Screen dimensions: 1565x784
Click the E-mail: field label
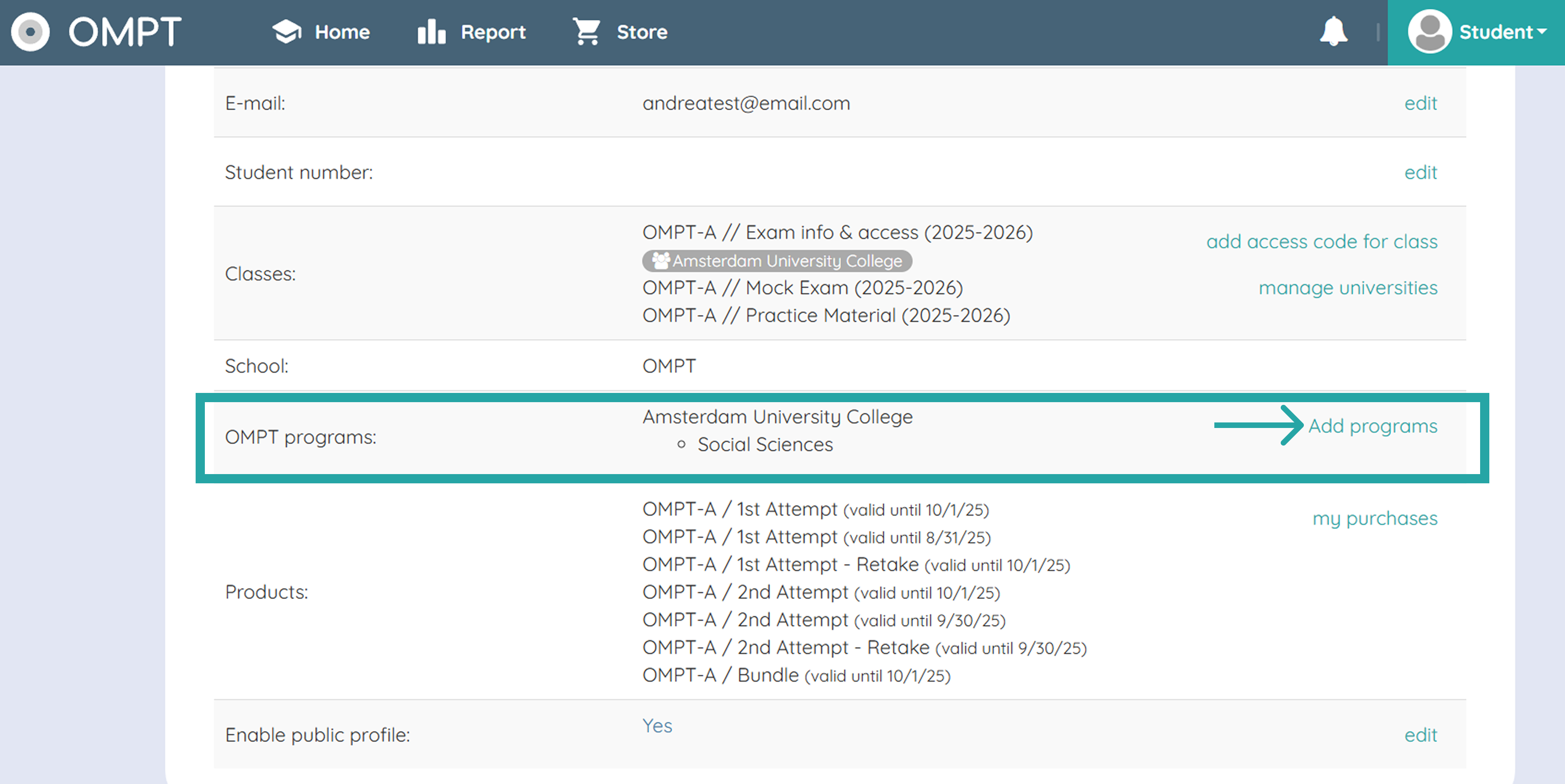point(255,103)
